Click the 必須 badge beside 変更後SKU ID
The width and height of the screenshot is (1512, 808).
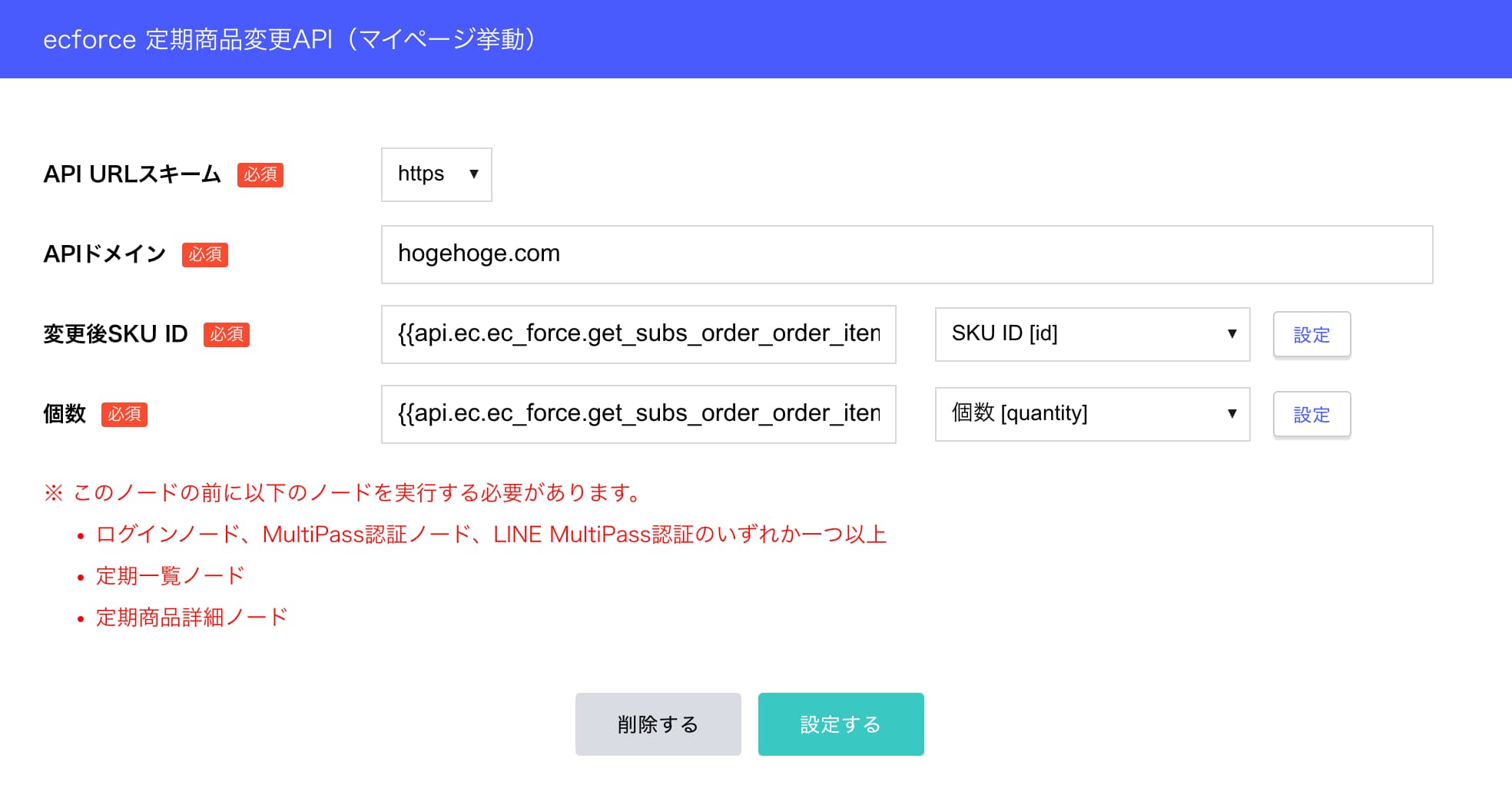(x=227, y=334)
